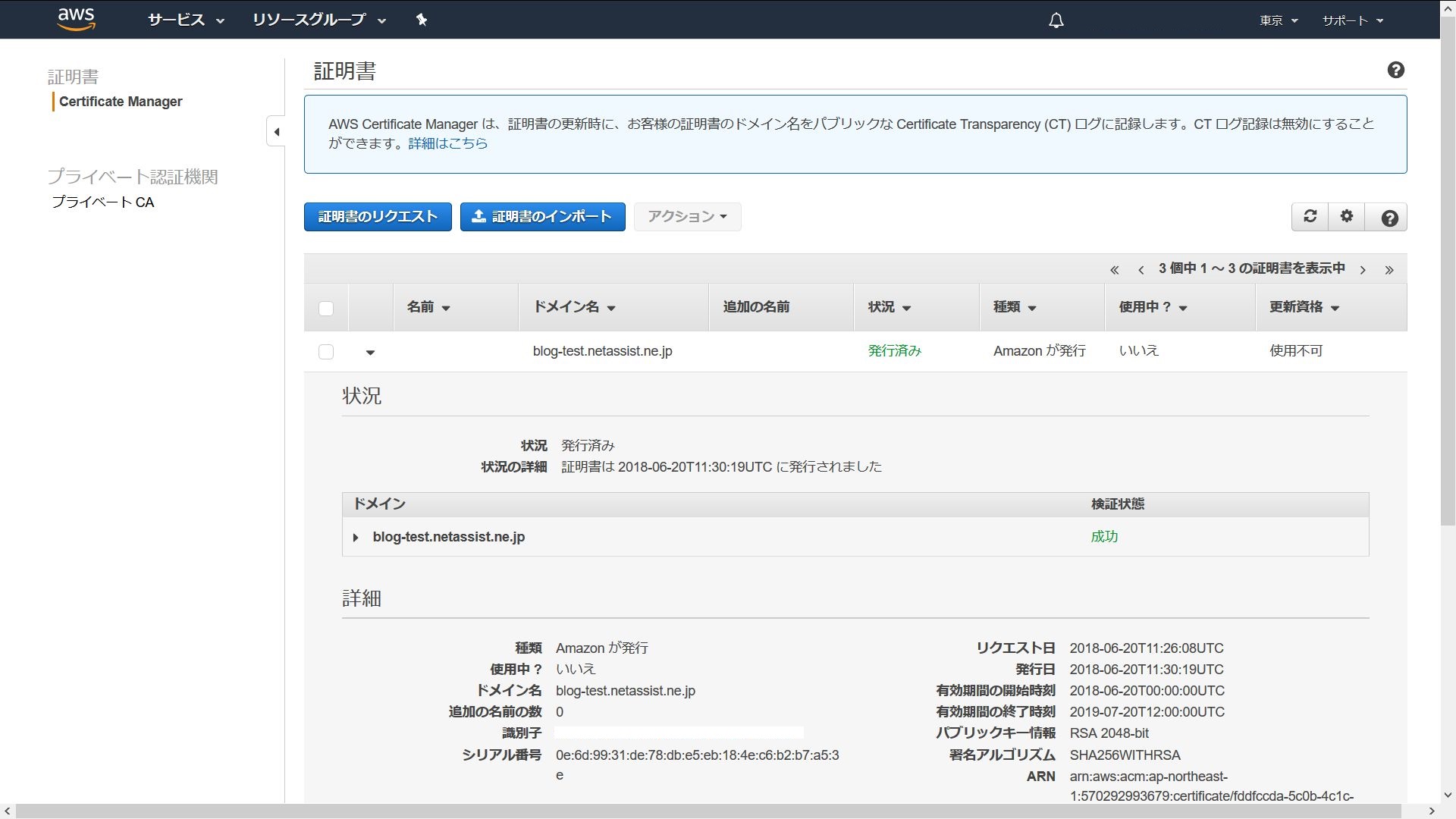Image resolution: width=1456 pixels, height=819 pixels.
Task: Select all certificates header checkbox
Action: click(326, 309)
